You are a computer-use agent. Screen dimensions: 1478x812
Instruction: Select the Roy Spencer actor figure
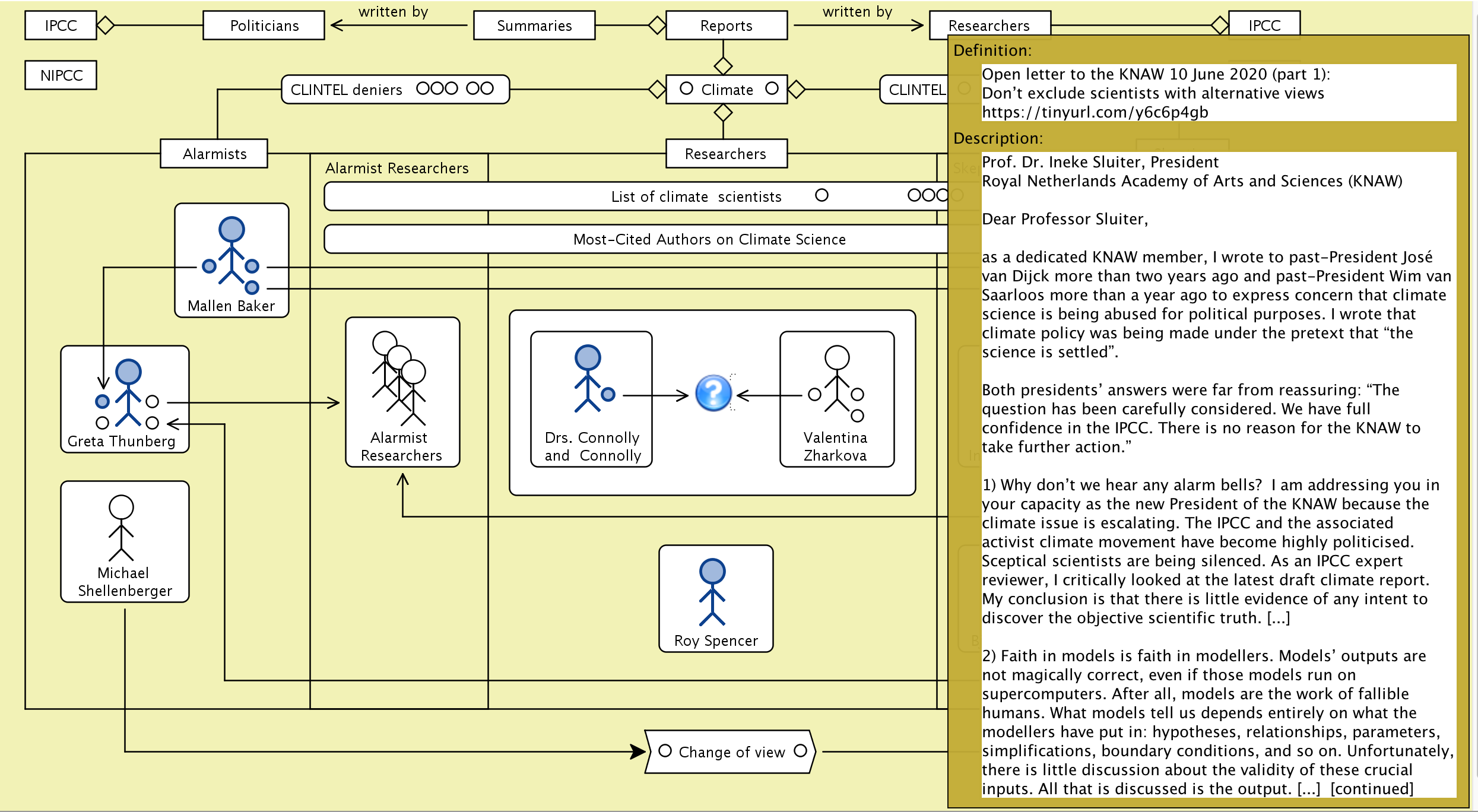(x=712, y=592)
